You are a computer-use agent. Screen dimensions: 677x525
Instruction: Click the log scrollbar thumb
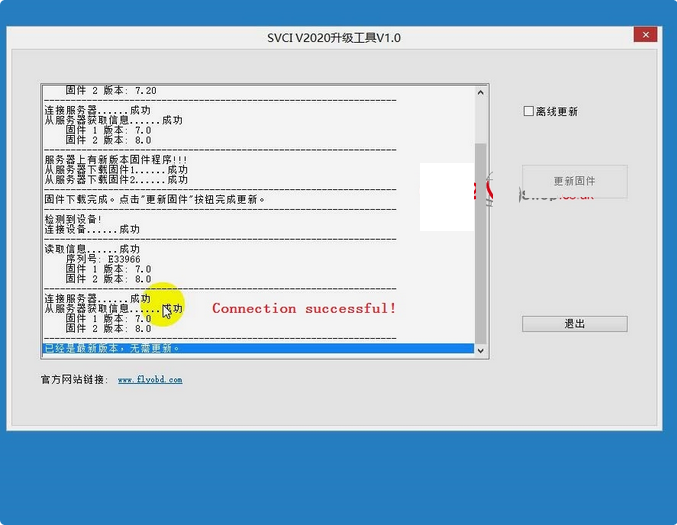click(x=481, y=244)
